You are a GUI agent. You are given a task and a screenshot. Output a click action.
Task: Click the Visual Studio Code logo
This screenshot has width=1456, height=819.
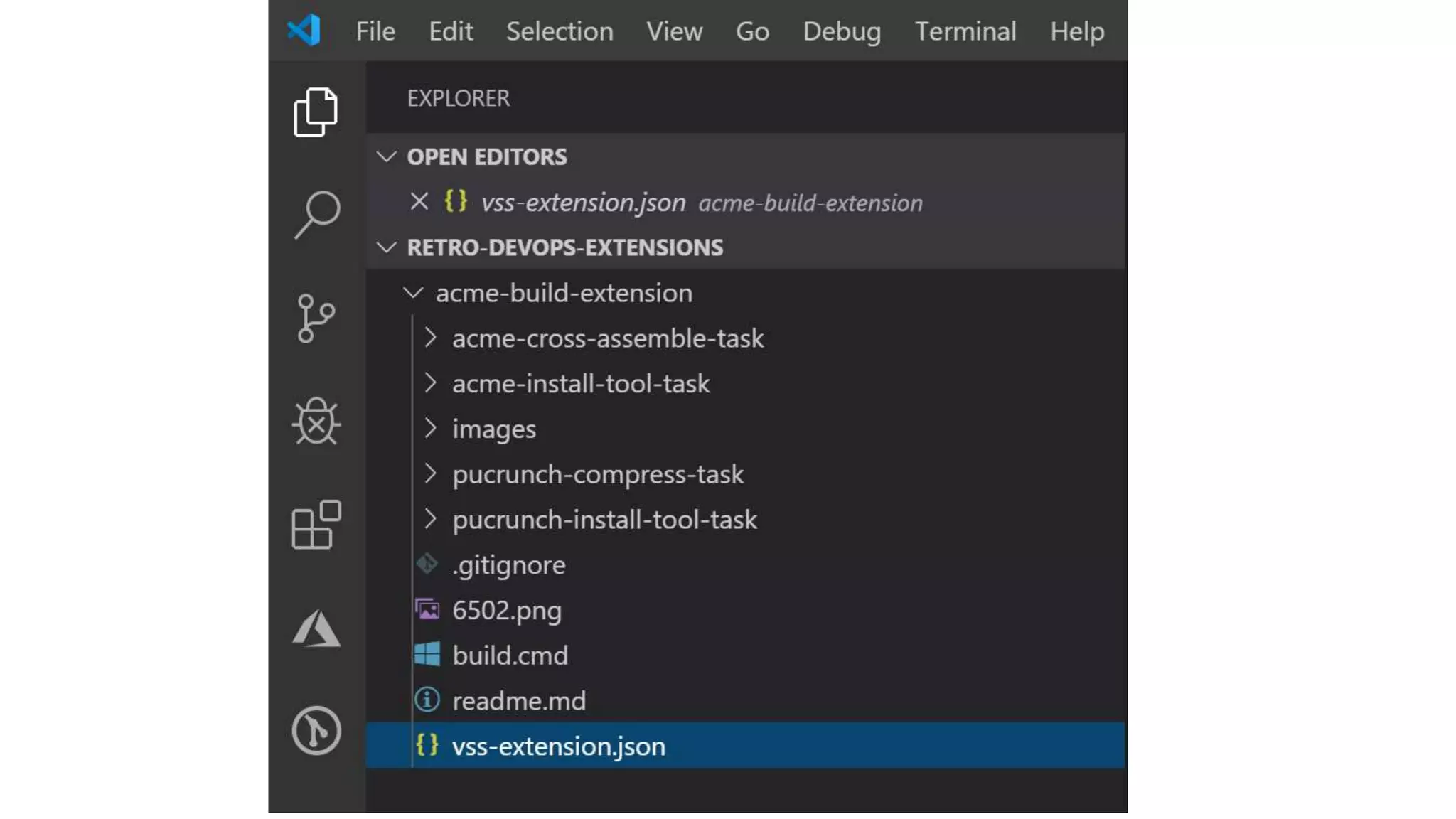(x=304, y=31)
